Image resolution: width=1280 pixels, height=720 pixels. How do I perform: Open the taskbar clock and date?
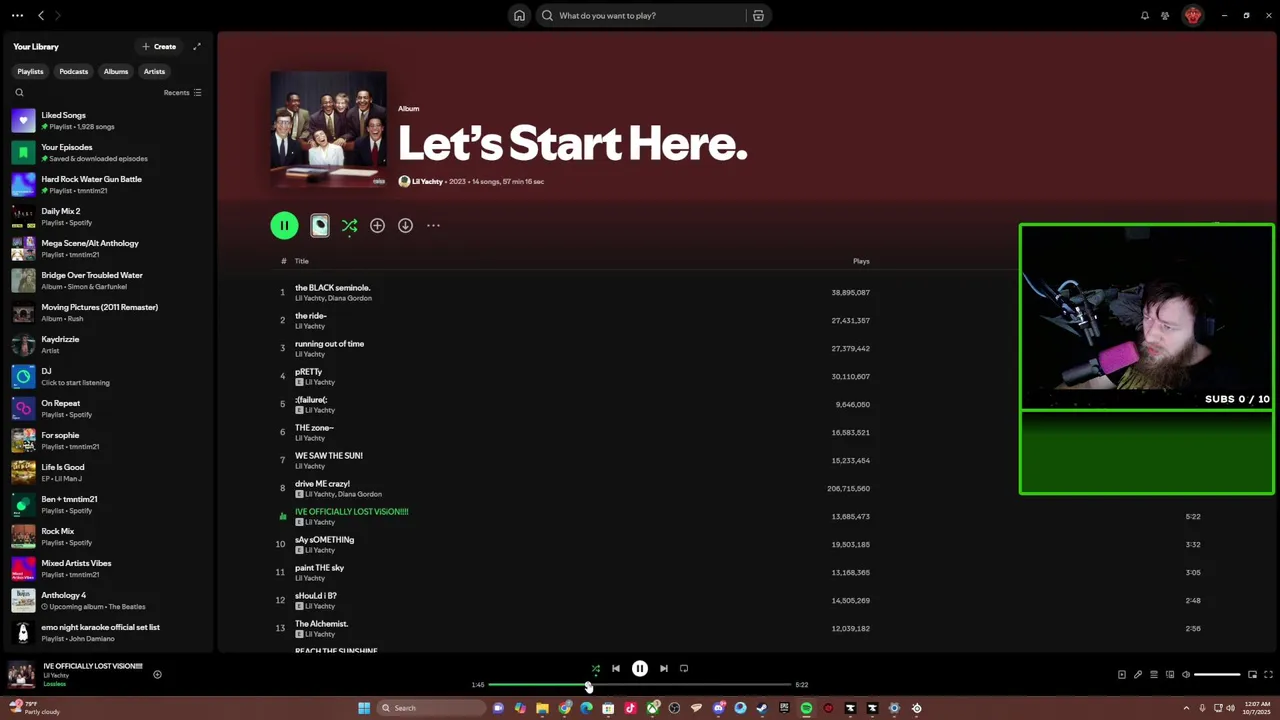click(x=1257, y=708)
